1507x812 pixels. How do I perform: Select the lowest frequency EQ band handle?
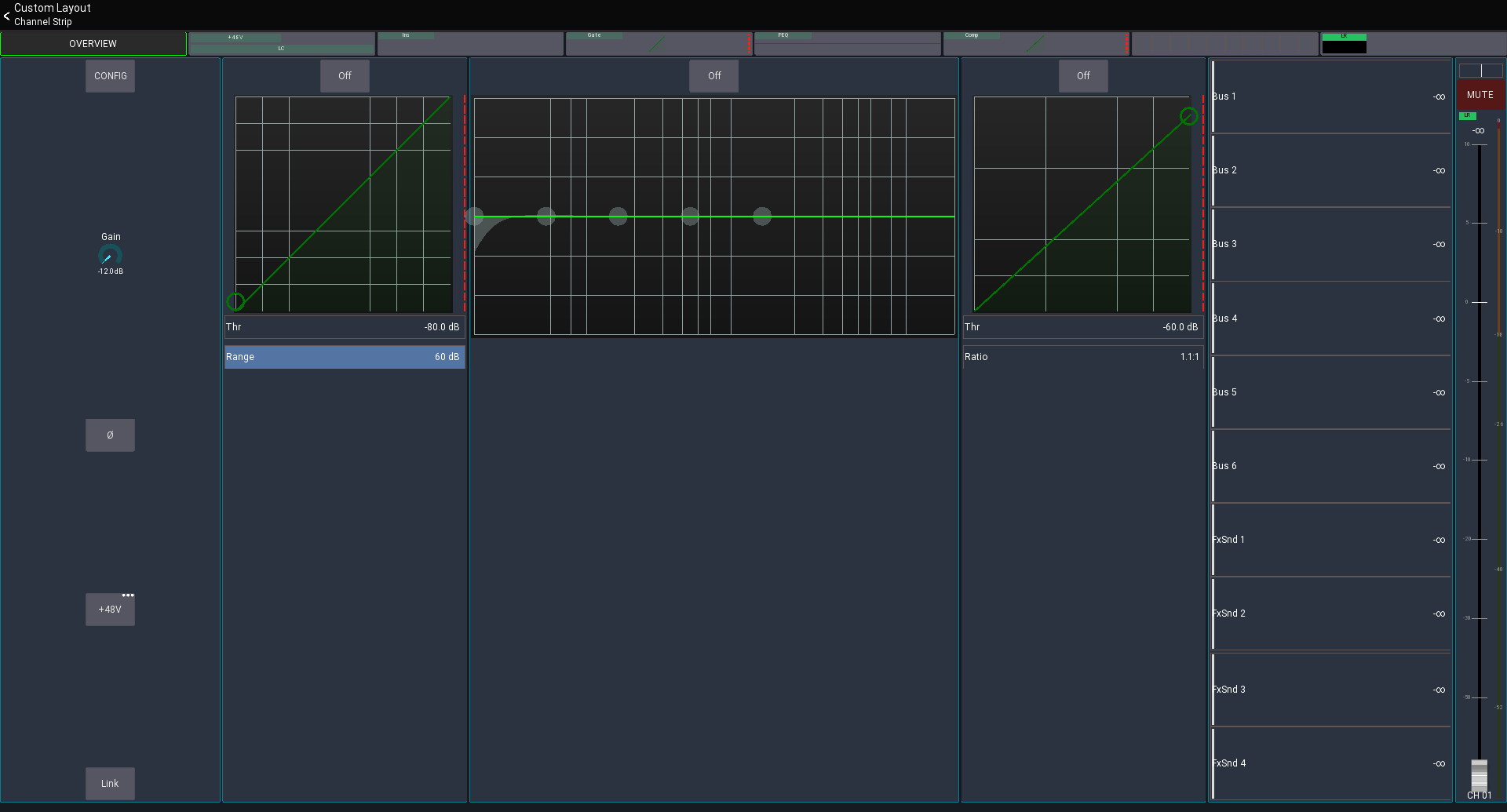tap(474, 216)
